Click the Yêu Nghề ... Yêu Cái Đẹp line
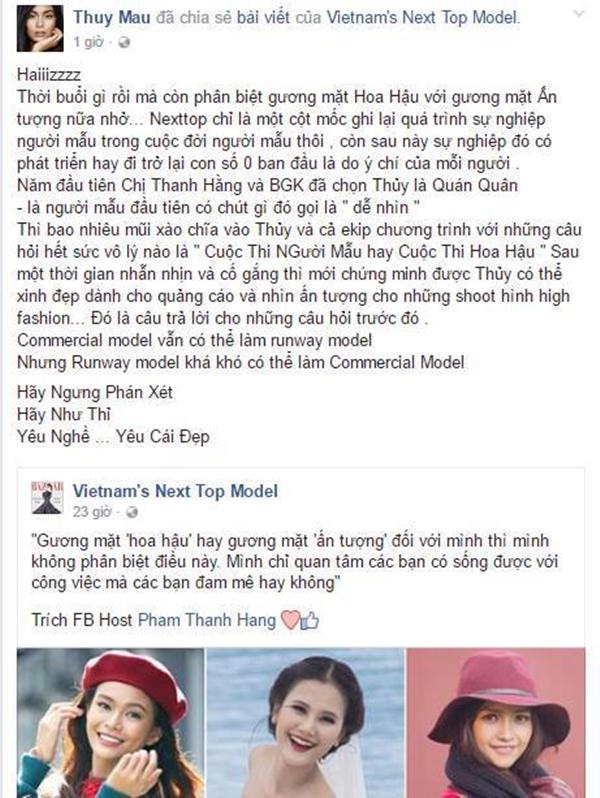The image size is (600, 798). pyautogui.click(x=113, y=437)
